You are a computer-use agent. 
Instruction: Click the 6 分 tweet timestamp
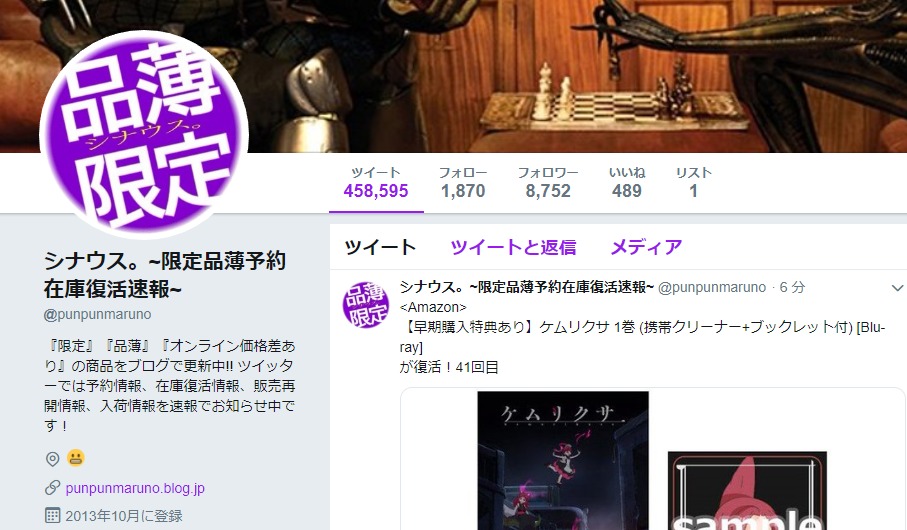pos(792,287)
